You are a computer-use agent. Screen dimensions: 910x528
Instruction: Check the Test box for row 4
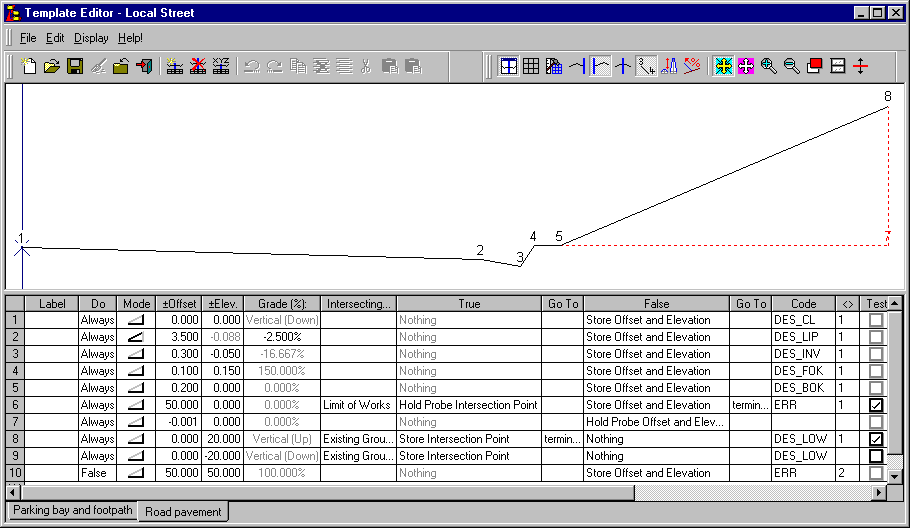pos(876,371)
